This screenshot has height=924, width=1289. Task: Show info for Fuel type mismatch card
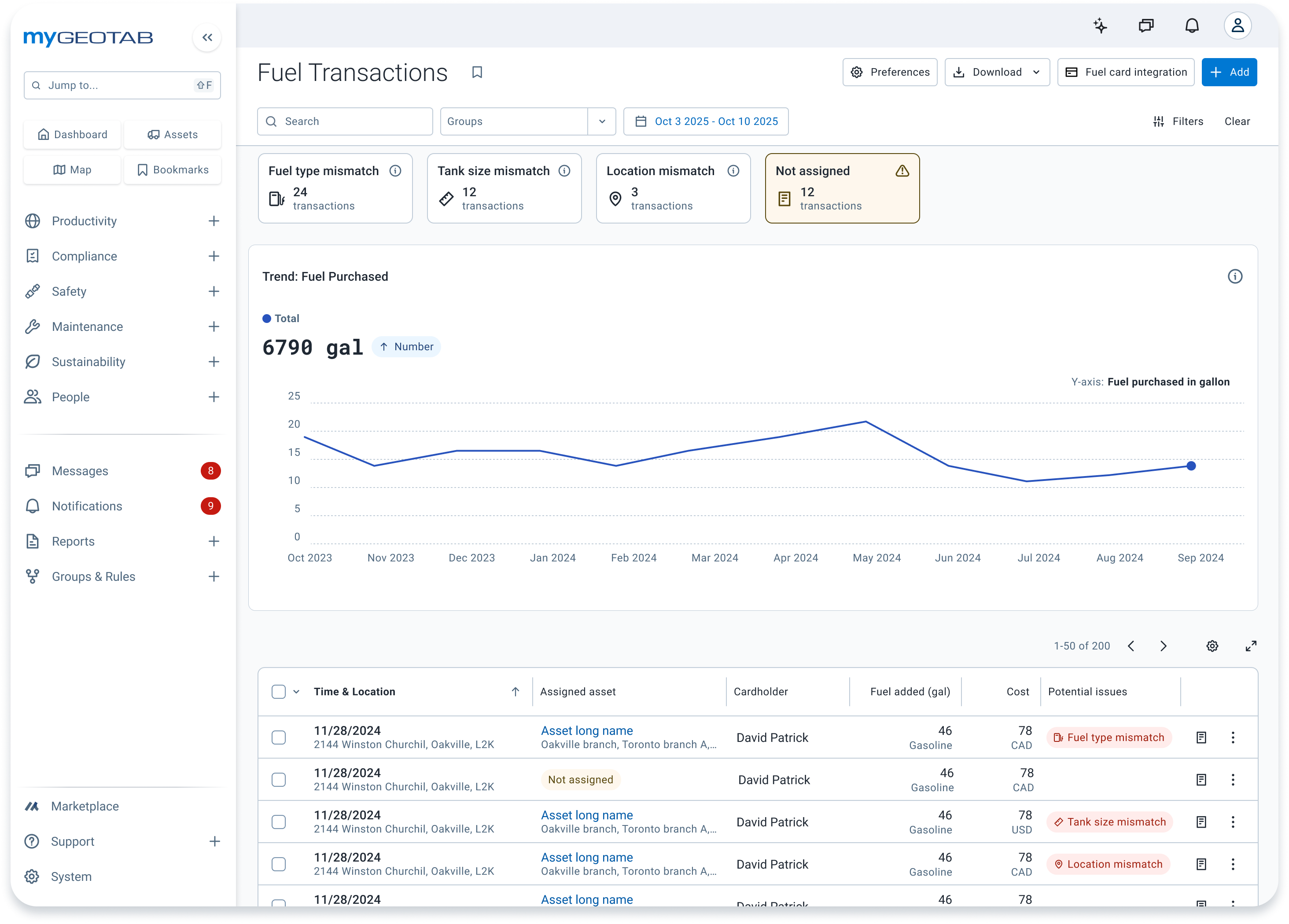396,171
